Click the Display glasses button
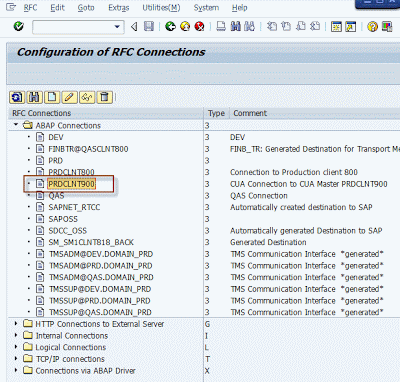The width and height of the screenshot is (400, 382). (87, 97)
